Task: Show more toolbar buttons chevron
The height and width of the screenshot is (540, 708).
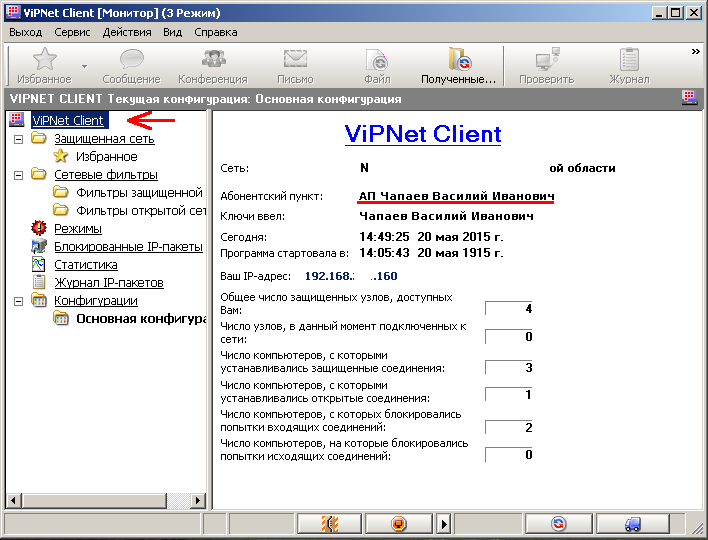Action: (695, 51)
